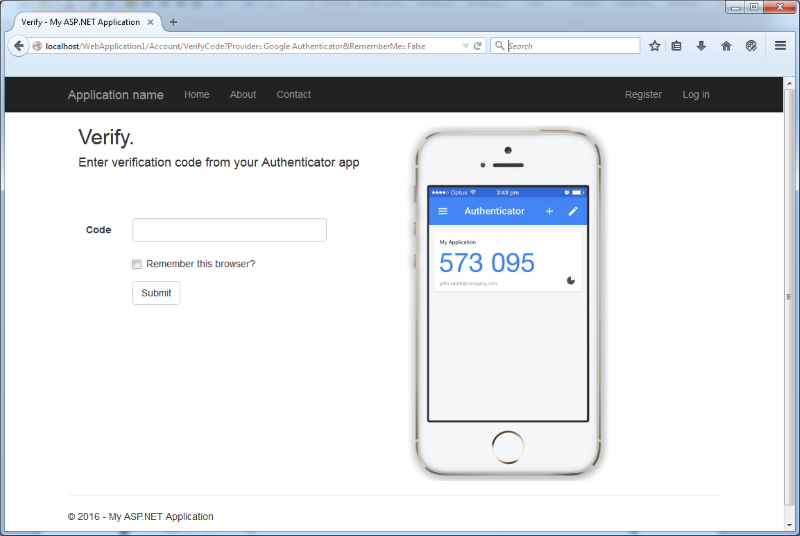Tap the pencil edit icon in Authenticator
Screen dimensions: 800x536
pos(573,211)
